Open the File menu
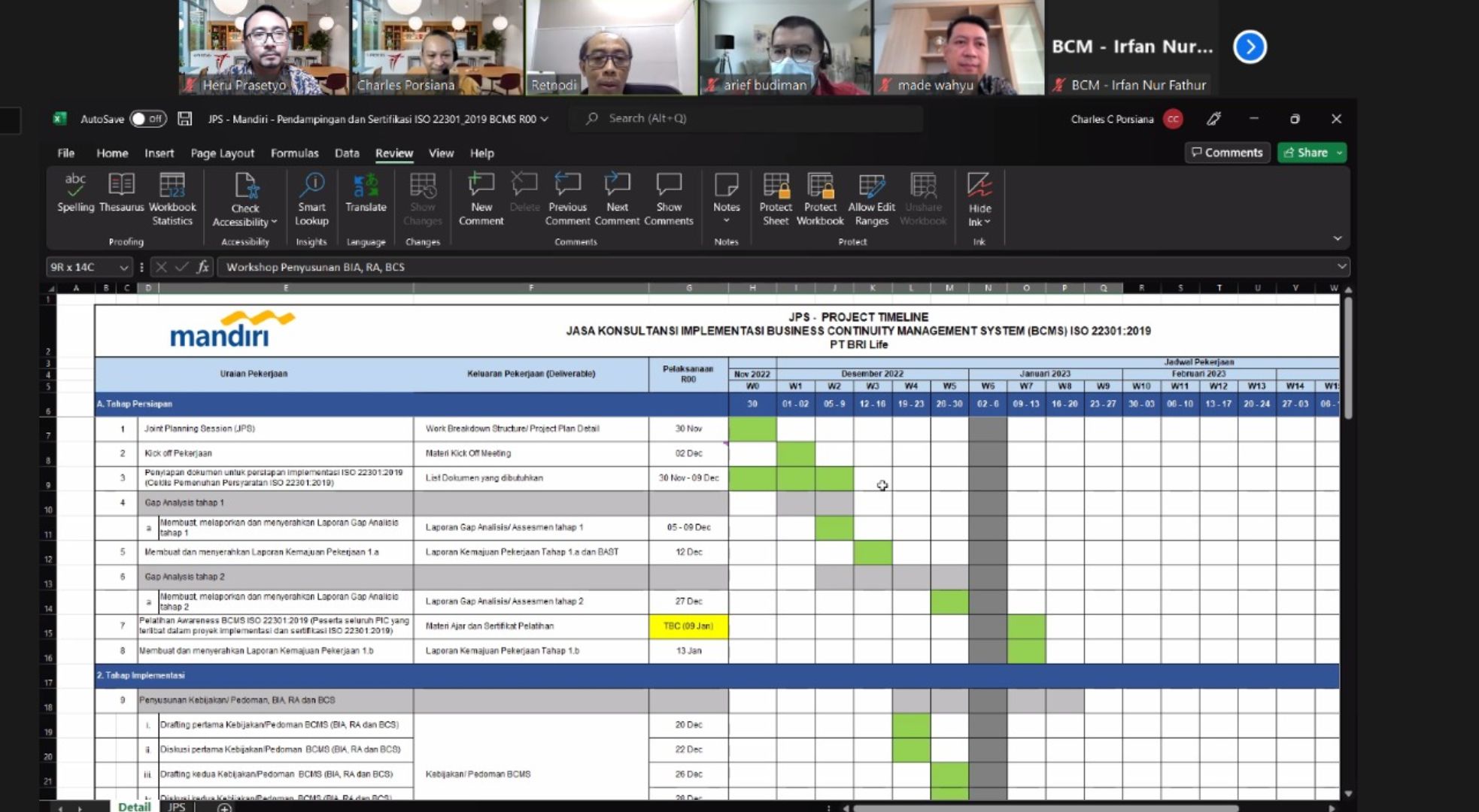This screenshot has width=1479, height=812. coord(66,153)
